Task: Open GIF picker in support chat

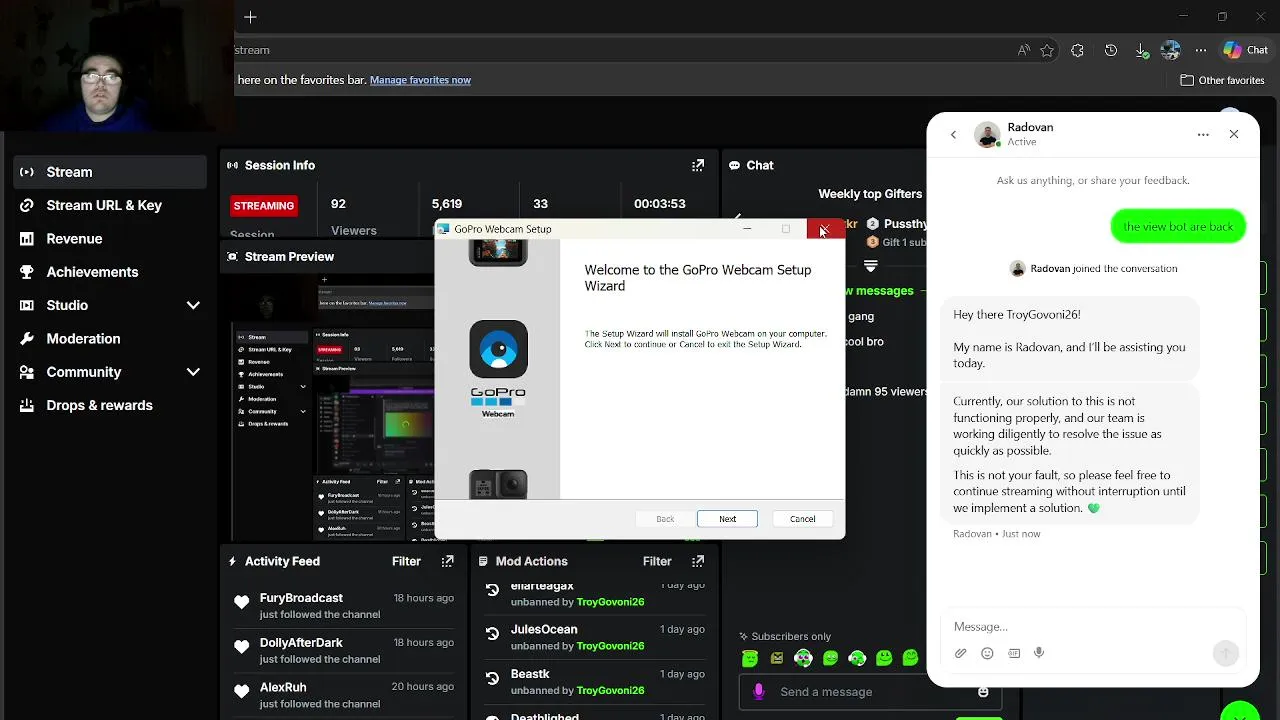Action: coord(1014,653)
